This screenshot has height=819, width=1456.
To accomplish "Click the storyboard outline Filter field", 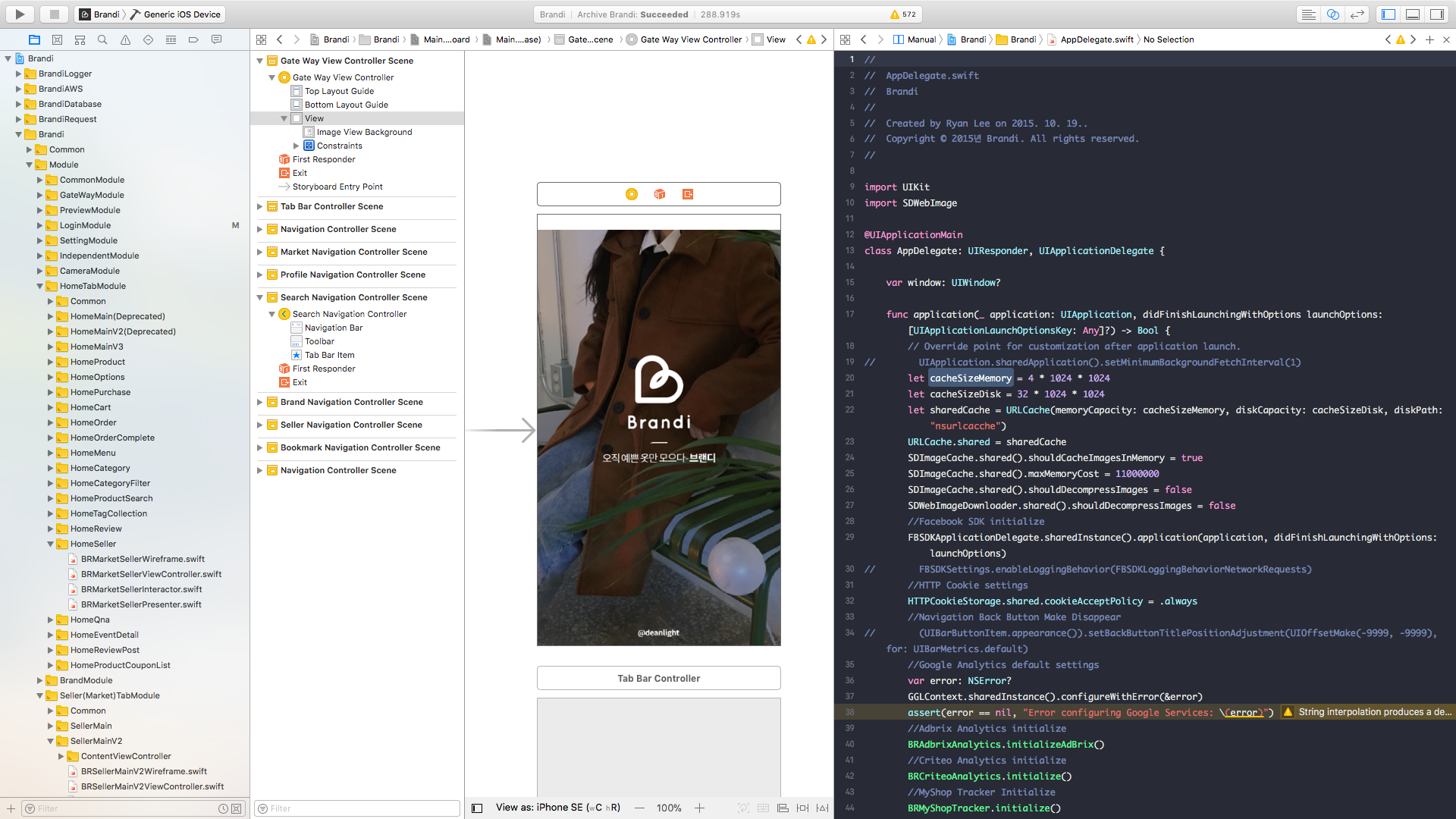I will click(362, 808).
